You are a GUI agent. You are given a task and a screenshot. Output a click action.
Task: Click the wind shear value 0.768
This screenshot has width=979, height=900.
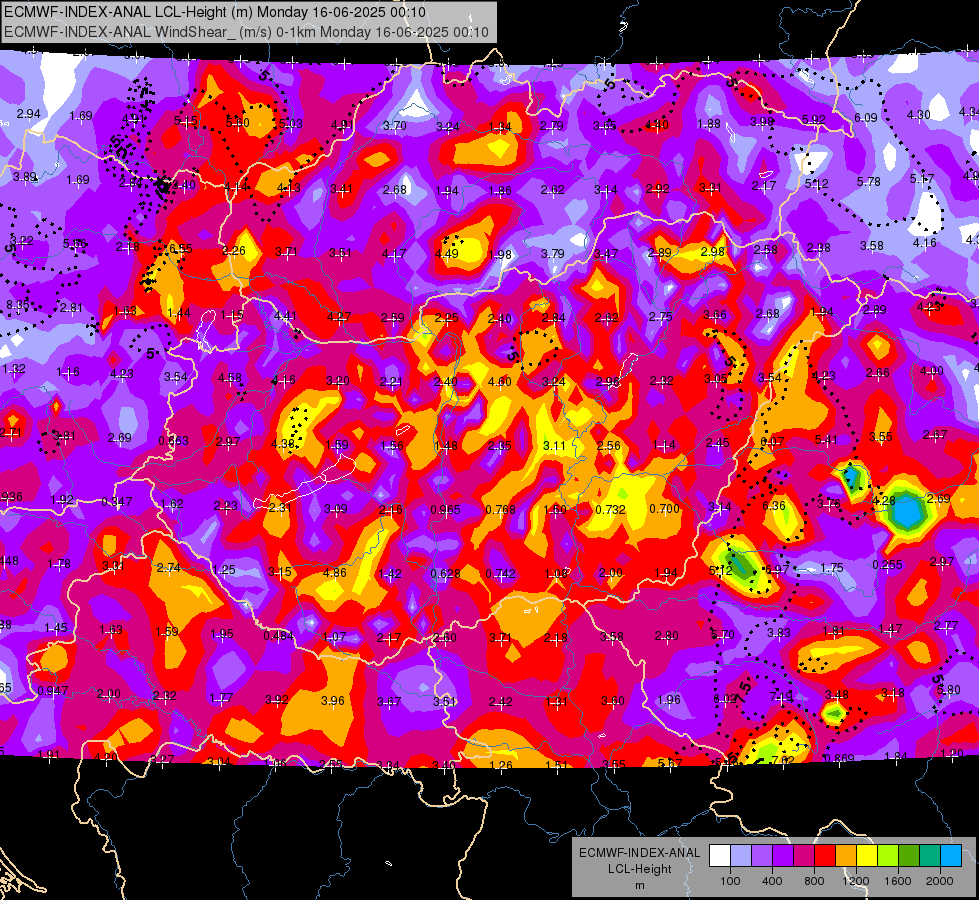pyautogui.click(x=501, y=510)
